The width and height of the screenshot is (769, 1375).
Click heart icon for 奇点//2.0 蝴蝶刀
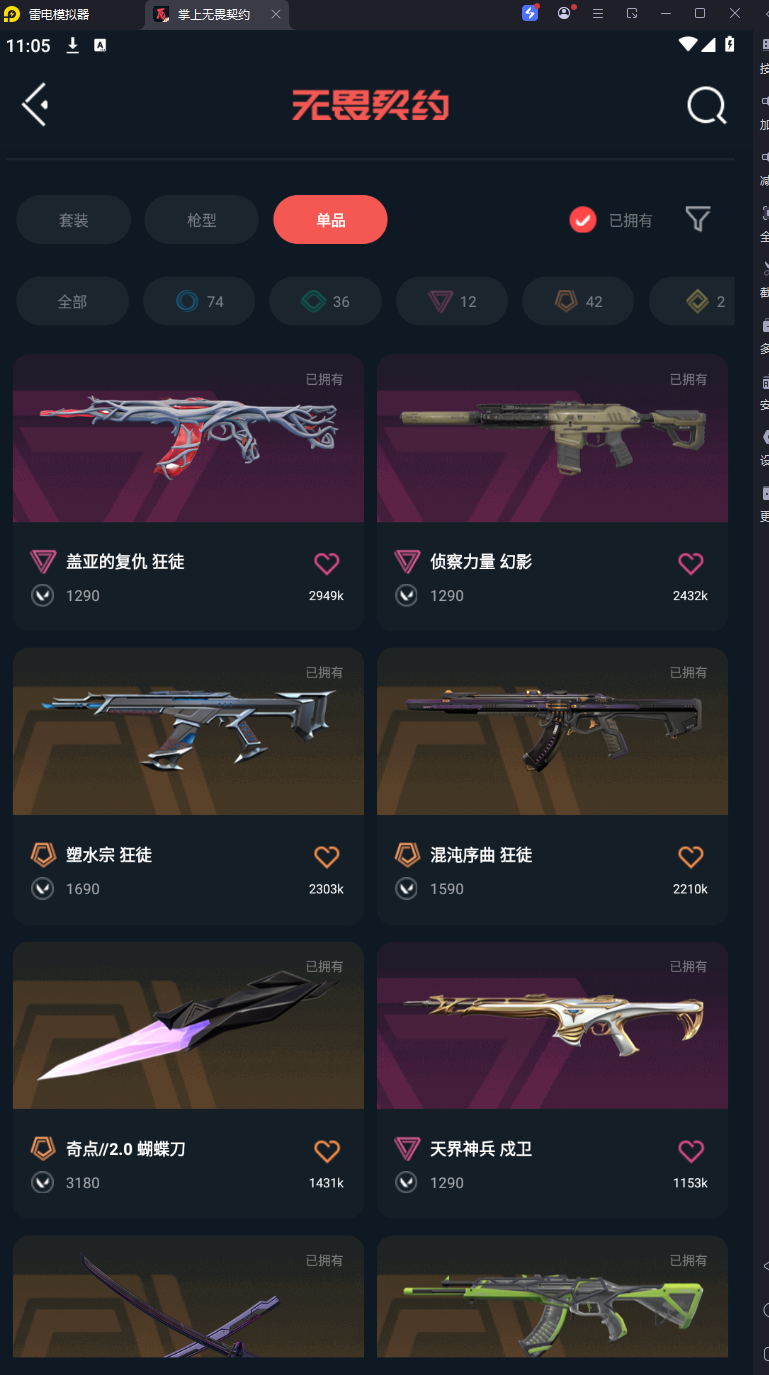tap(327, 1150)
